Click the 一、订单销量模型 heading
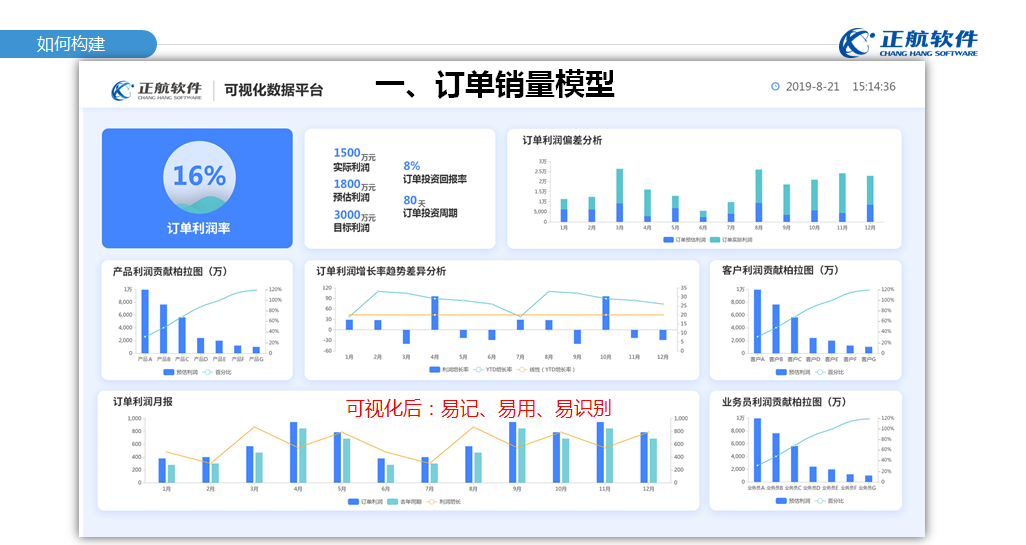This screenshot has height=545, width=1026. pyautogui.click(x=494, y=86)
